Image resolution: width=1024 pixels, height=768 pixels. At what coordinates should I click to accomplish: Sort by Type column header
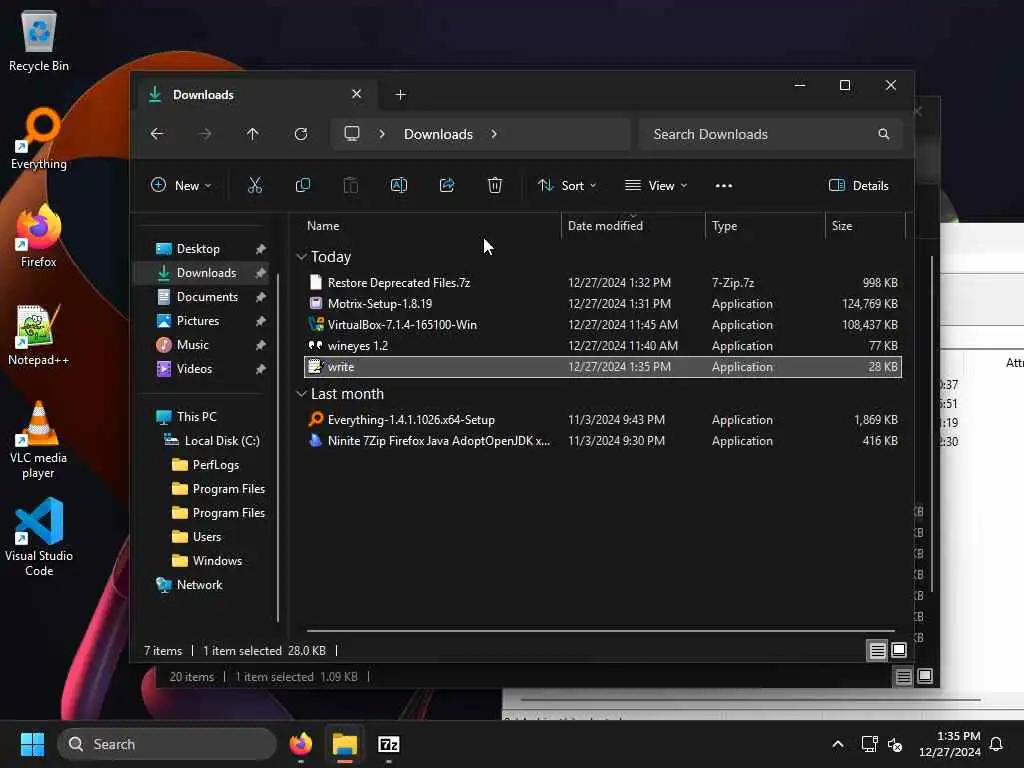pyautogui.click(x=765, y=225)
